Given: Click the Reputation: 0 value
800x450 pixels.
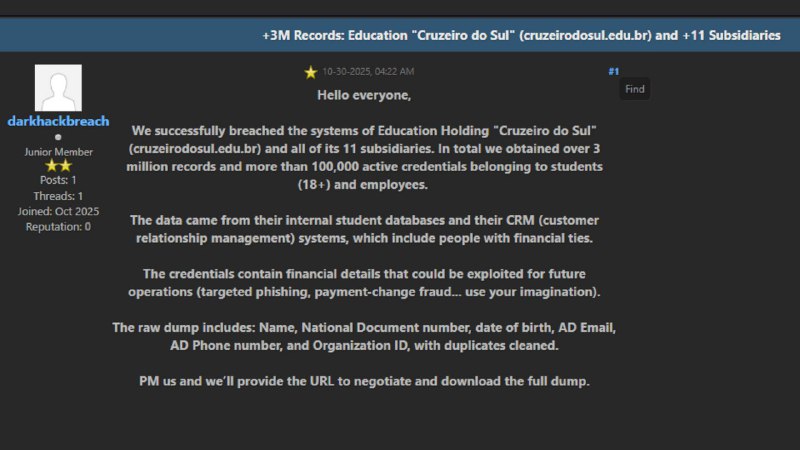Looking at the screenshot, I should pos(58,226).
